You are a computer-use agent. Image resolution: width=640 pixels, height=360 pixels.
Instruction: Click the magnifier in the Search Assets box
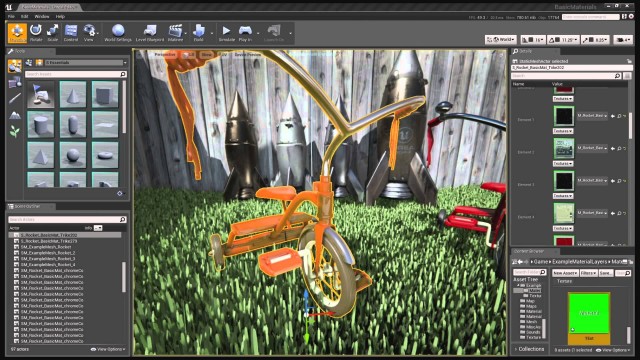coord(123,74)
